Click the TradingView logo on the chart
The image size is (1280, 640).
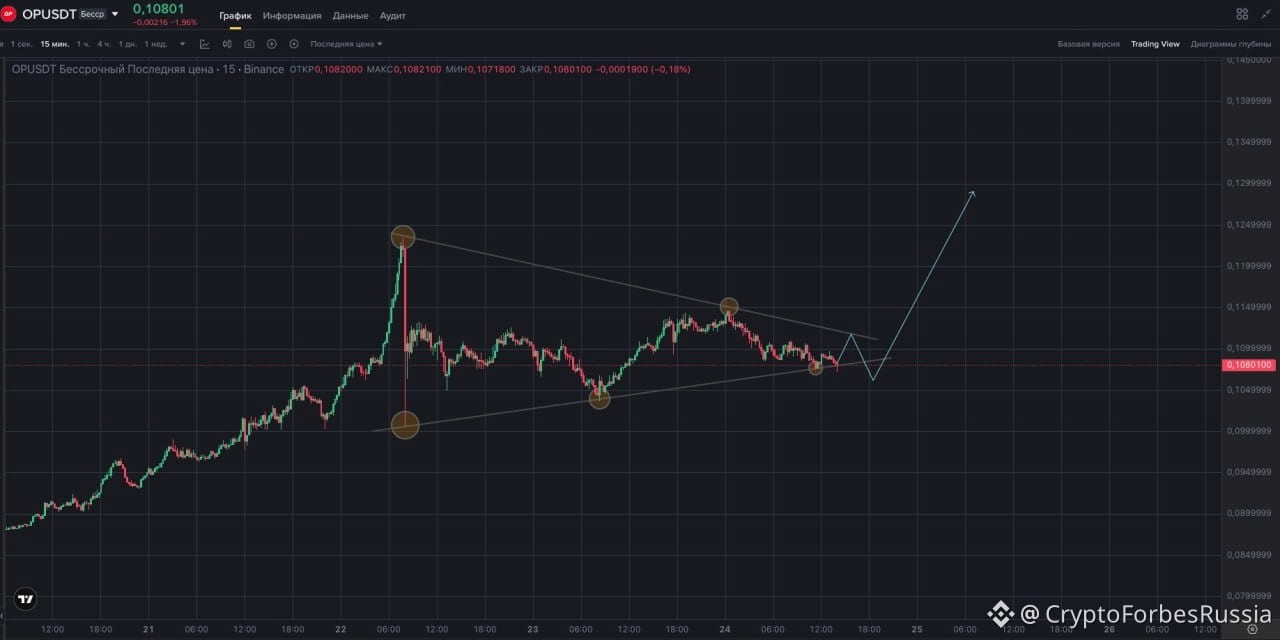click(x=25, y=600)
